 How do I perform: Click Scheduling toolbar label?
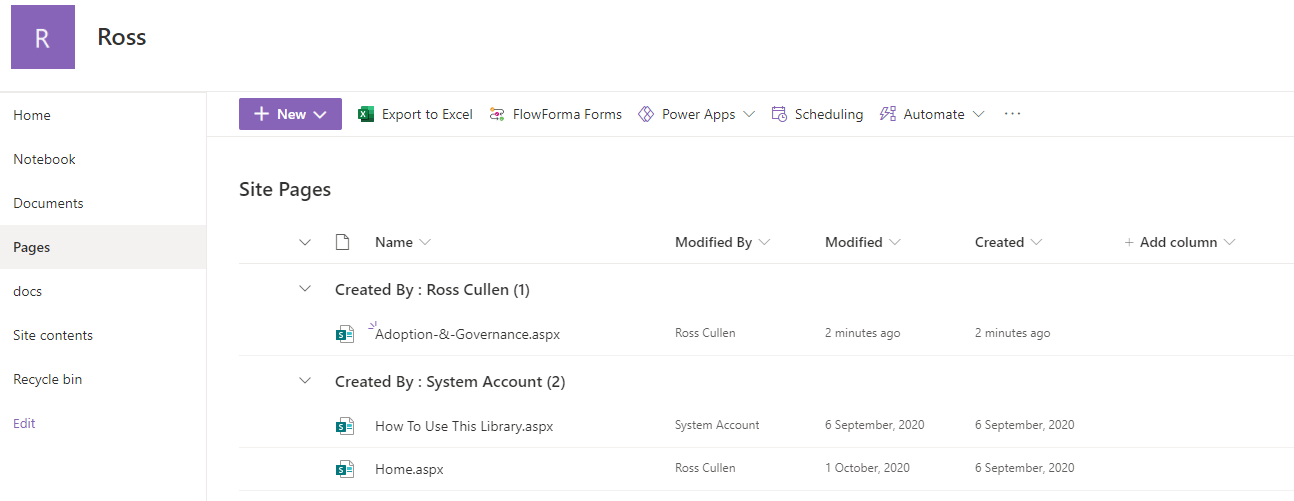[x=829, y=114]
